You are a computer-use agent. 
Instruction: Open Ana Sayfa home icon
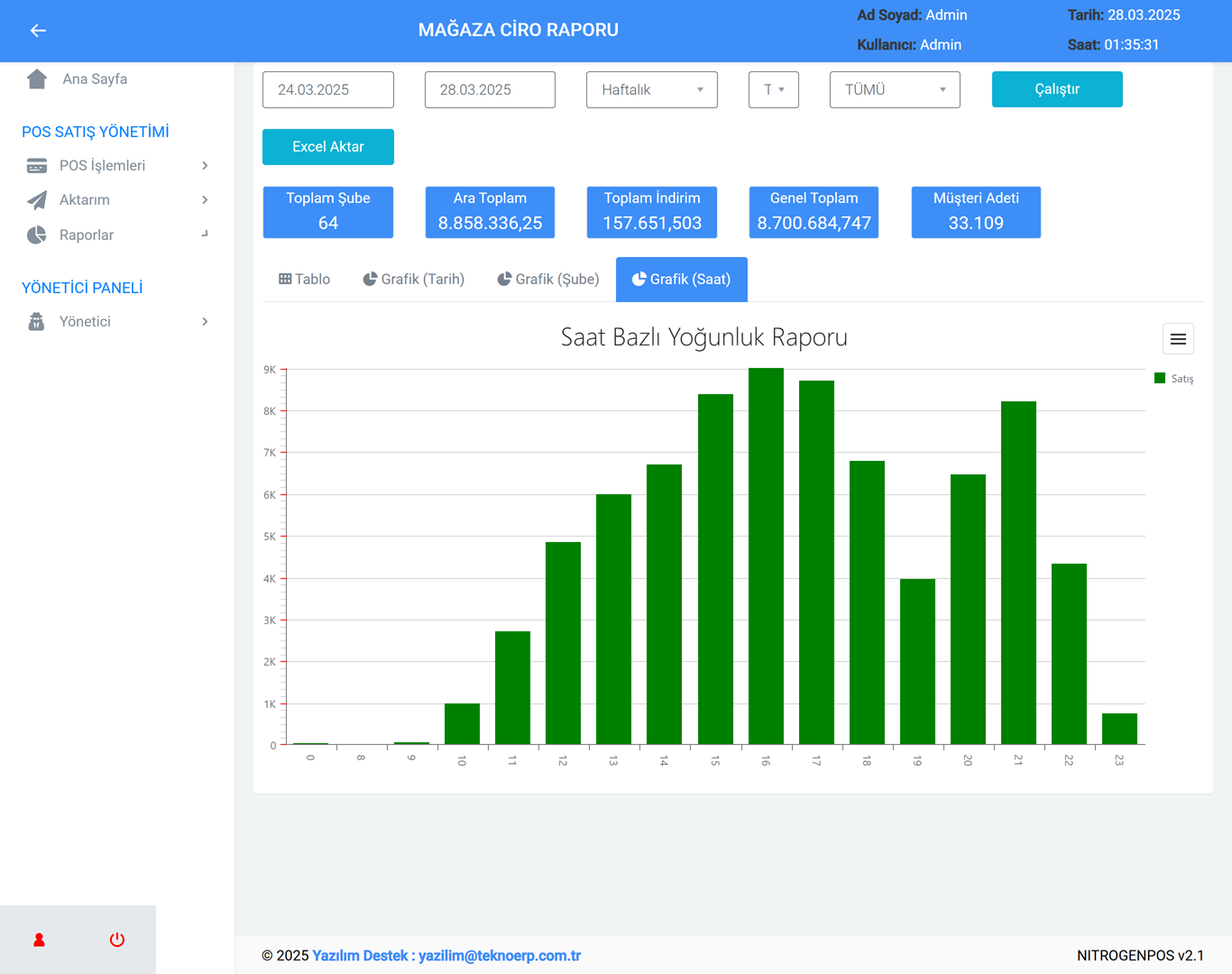click(x=37, y=79)
